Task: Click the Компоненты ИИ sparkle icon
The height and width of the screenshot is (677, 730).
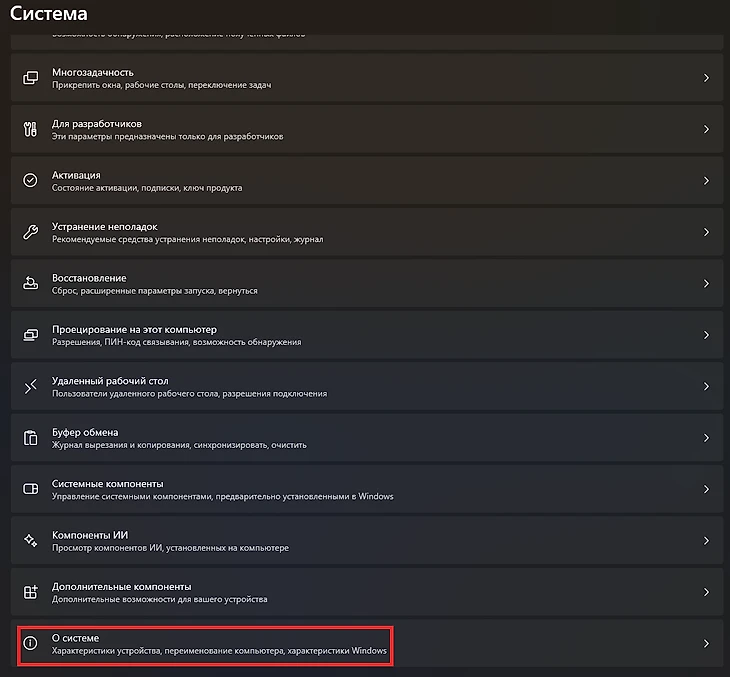Action: pyautogui.click(x=30, y=541)
